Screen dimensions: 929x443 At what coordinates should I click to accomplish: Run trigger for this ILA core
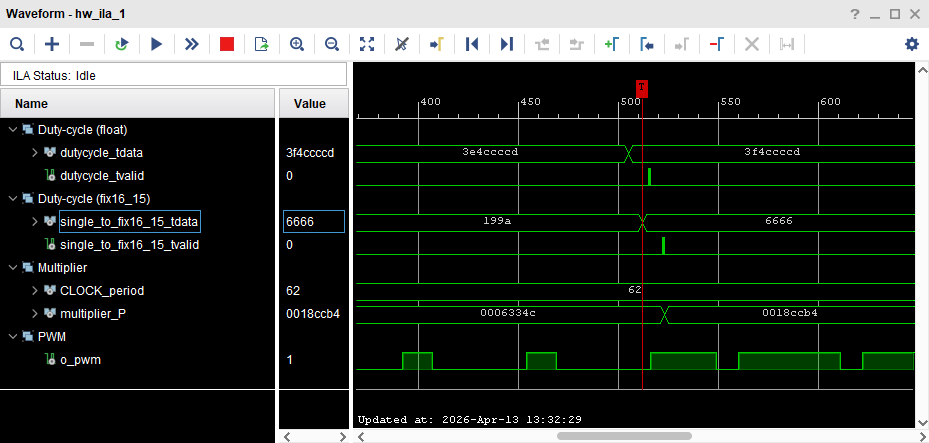coord(156,44)
